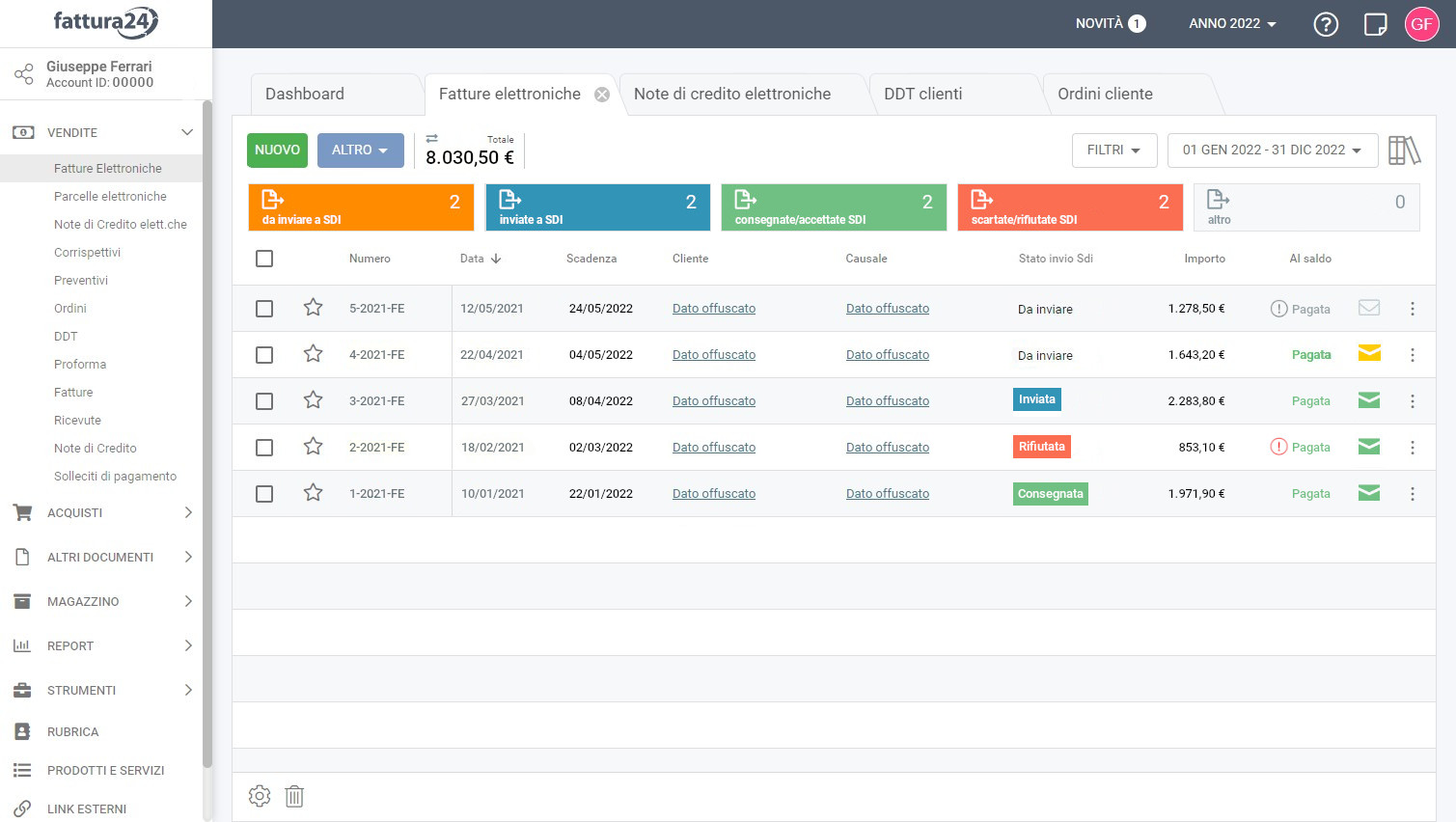The image size is (1456, 822).
Task: Open Causale link for invoice 3-2021-FE
Action: pyautogui.click(x=888, y=401)
